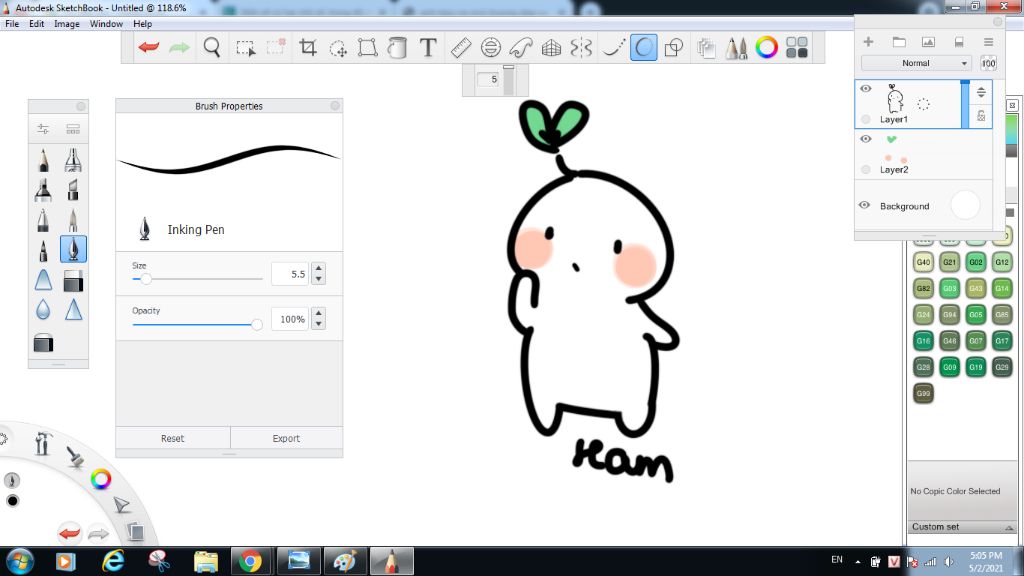Open the color wheel on the lagoon
The image size is (1024, 576).
(101, 479)
